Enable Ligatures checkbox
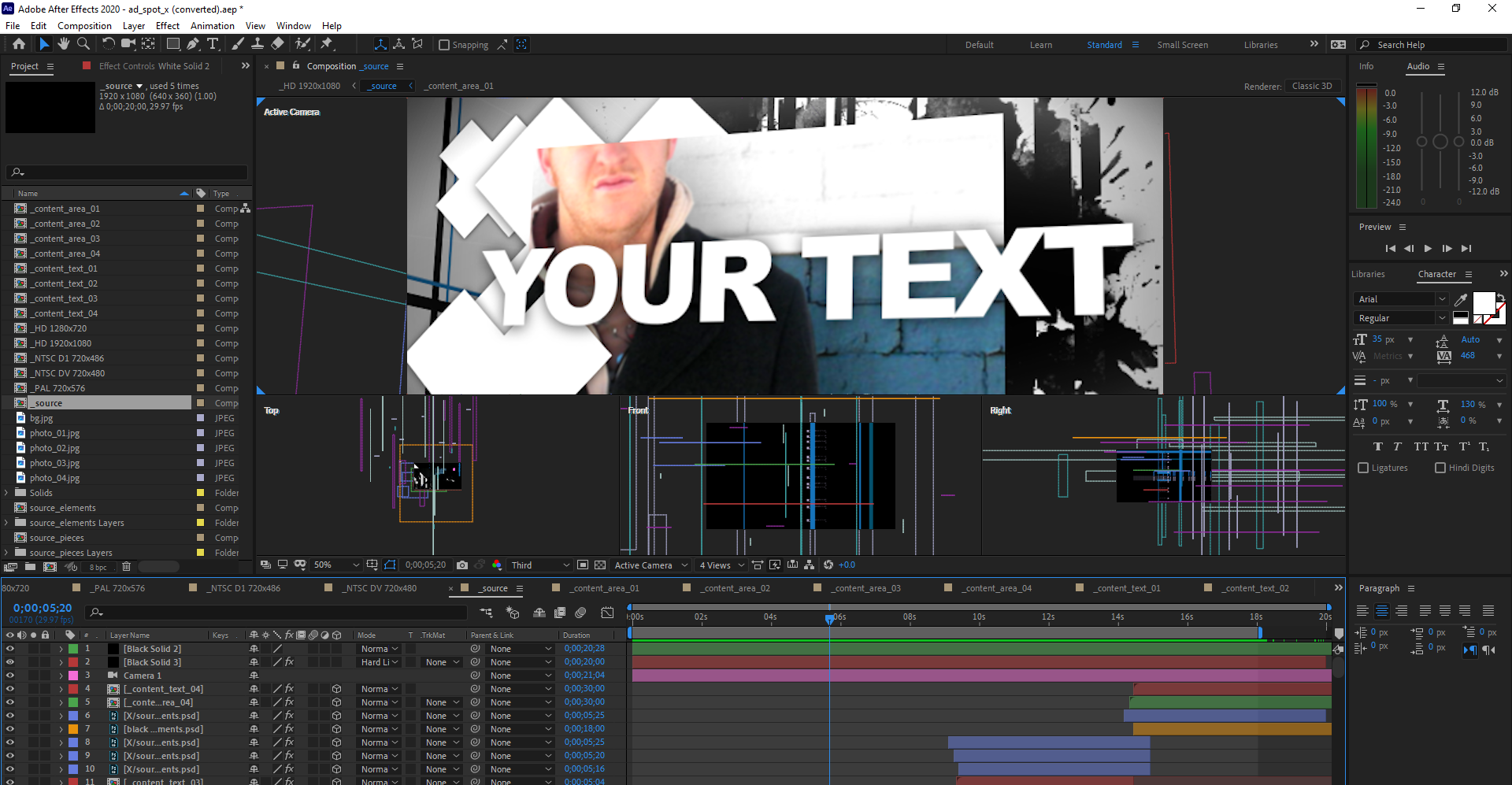 point(1363,468)
